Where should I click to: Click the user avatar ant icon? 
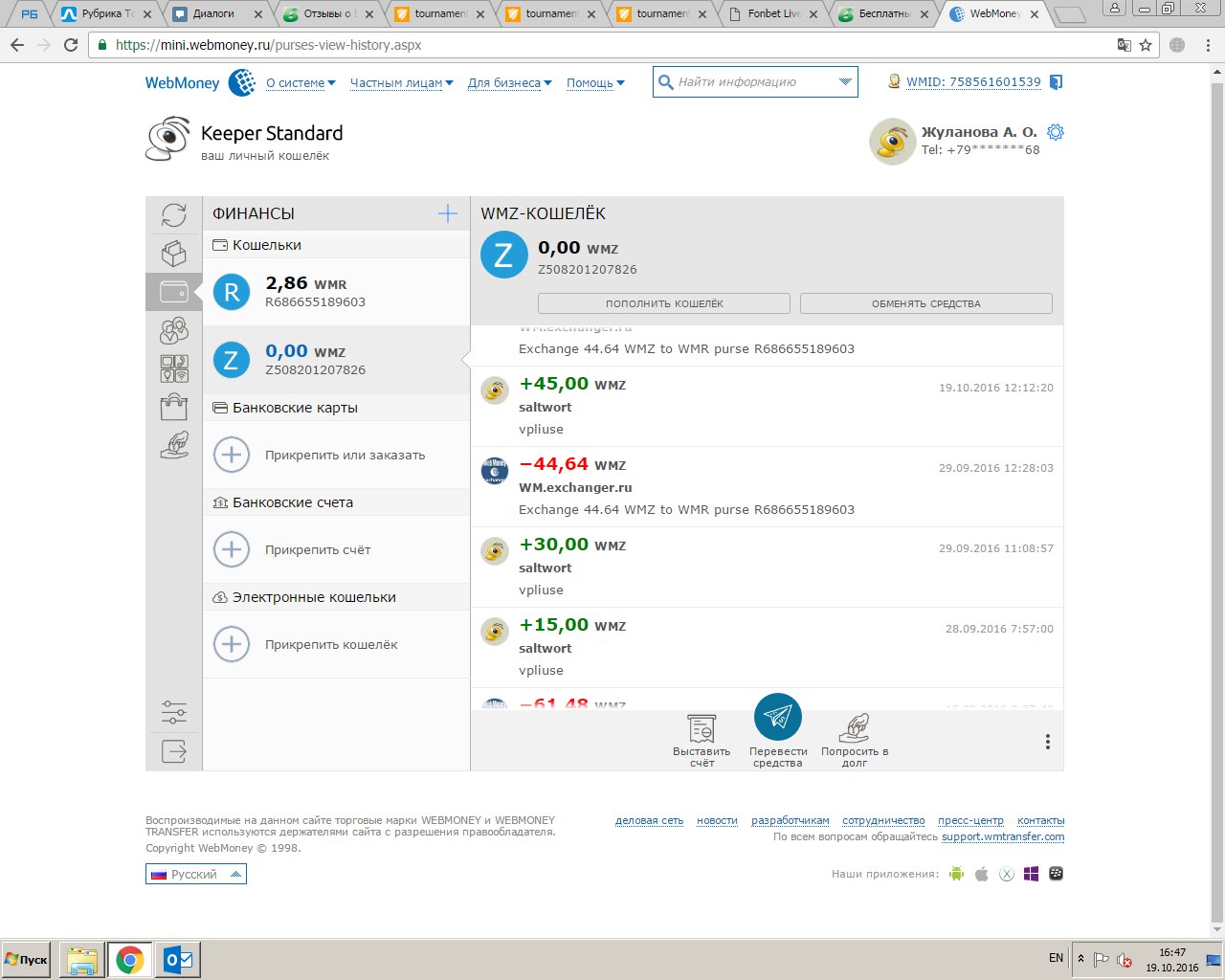[x=892, y=142]
